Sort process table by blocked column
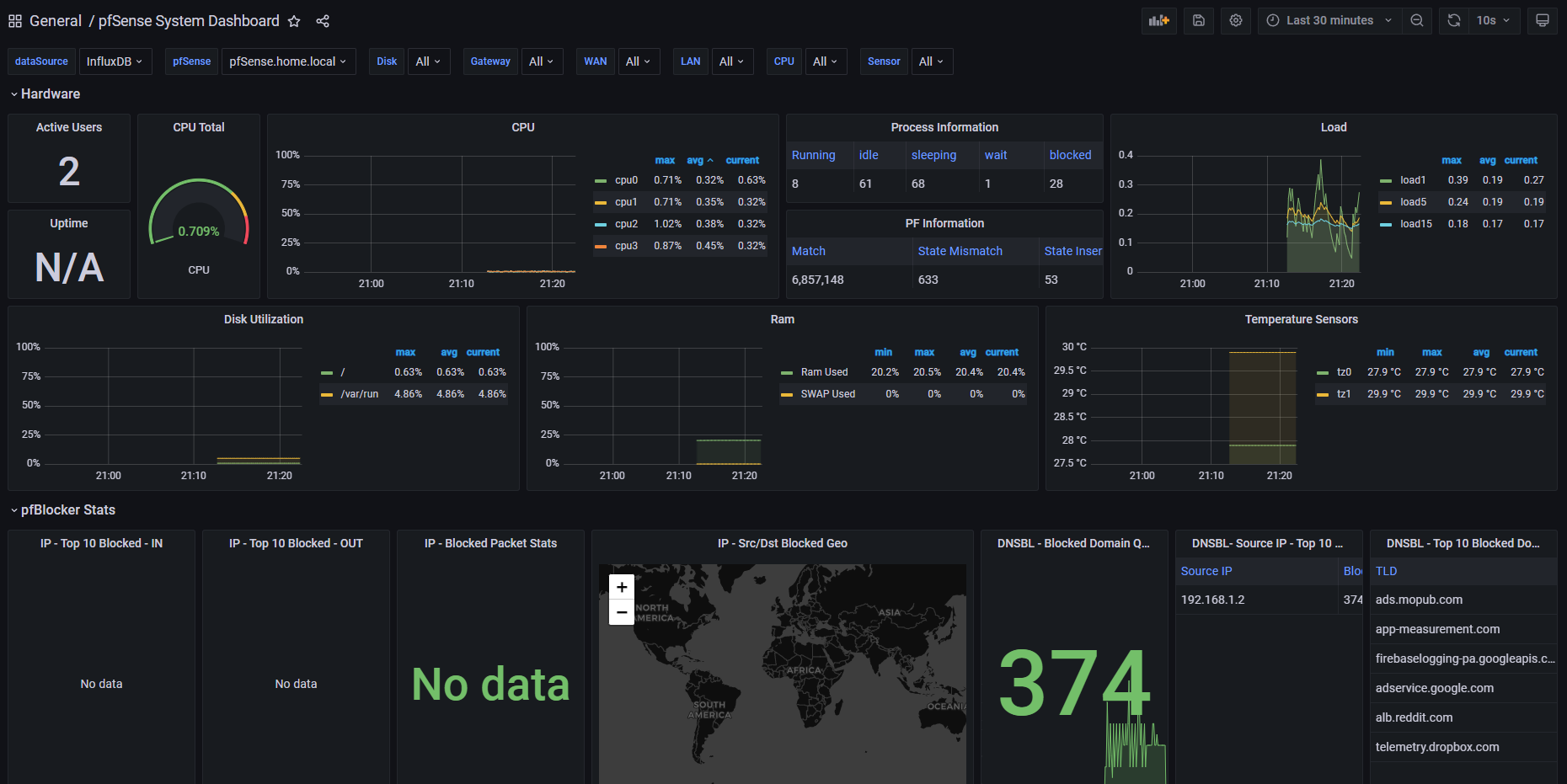The image size is (1567, 784). [x=1070, y=155]
